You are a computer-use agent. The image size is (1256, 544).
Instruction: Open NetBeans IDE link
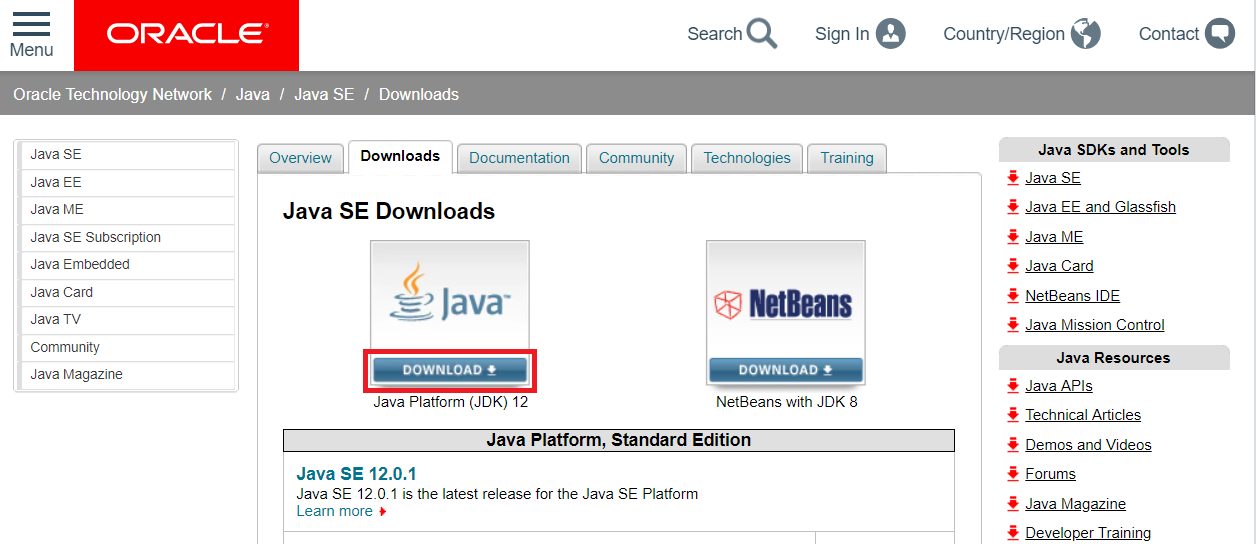[1072, 296]
